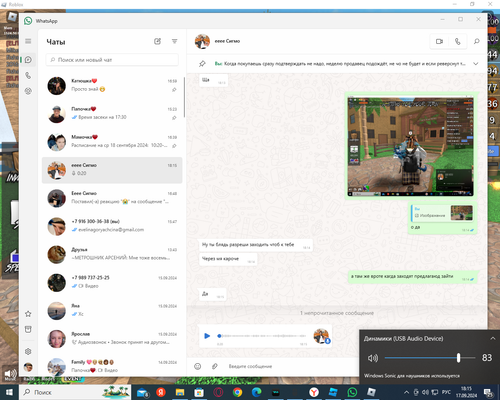Open own profile picture in the sidebar
This screenshot has height=400, width=500.
click(x=28, y=367)
